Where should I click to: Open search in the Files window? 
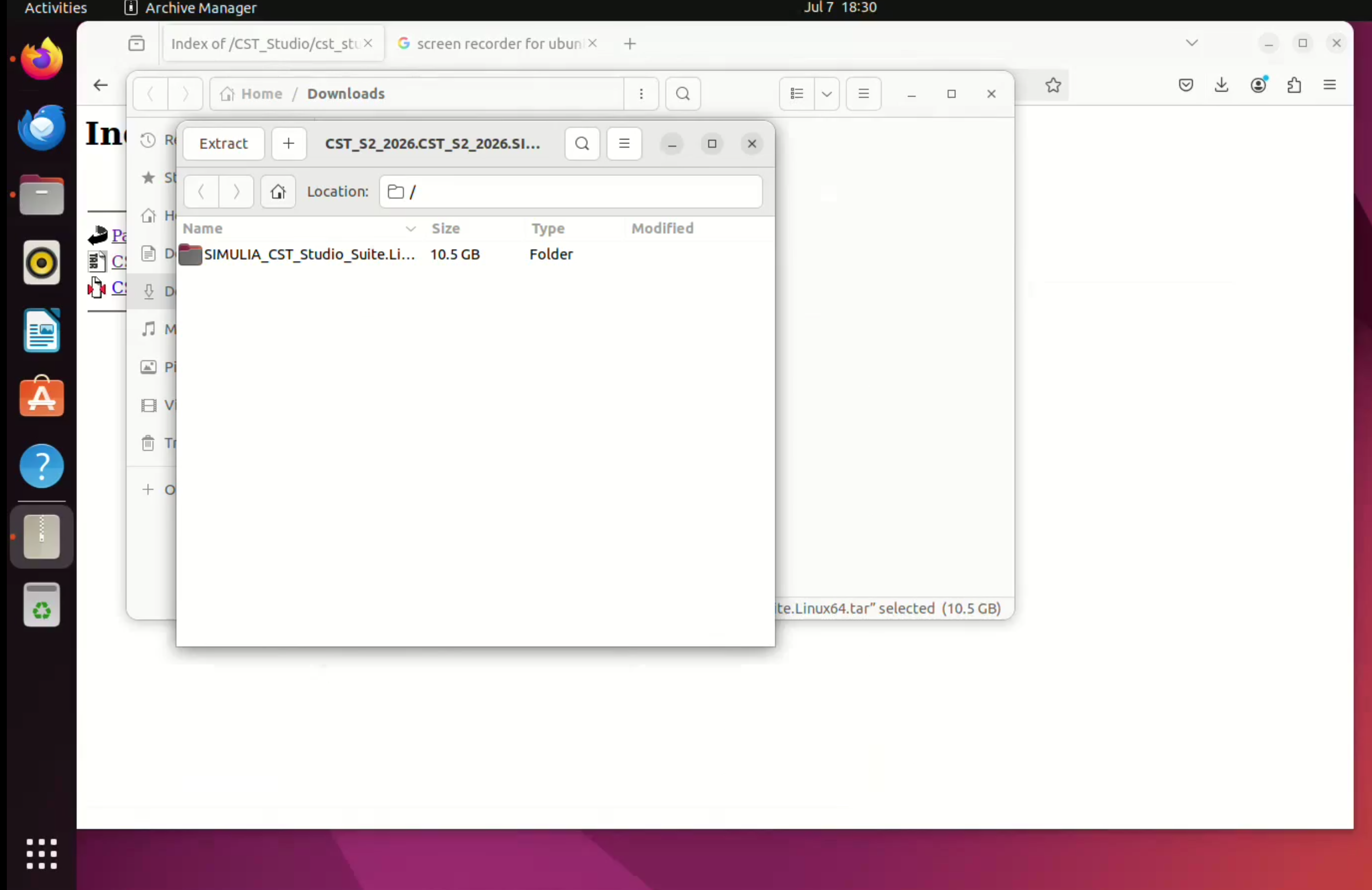click(x=683, y=93)
